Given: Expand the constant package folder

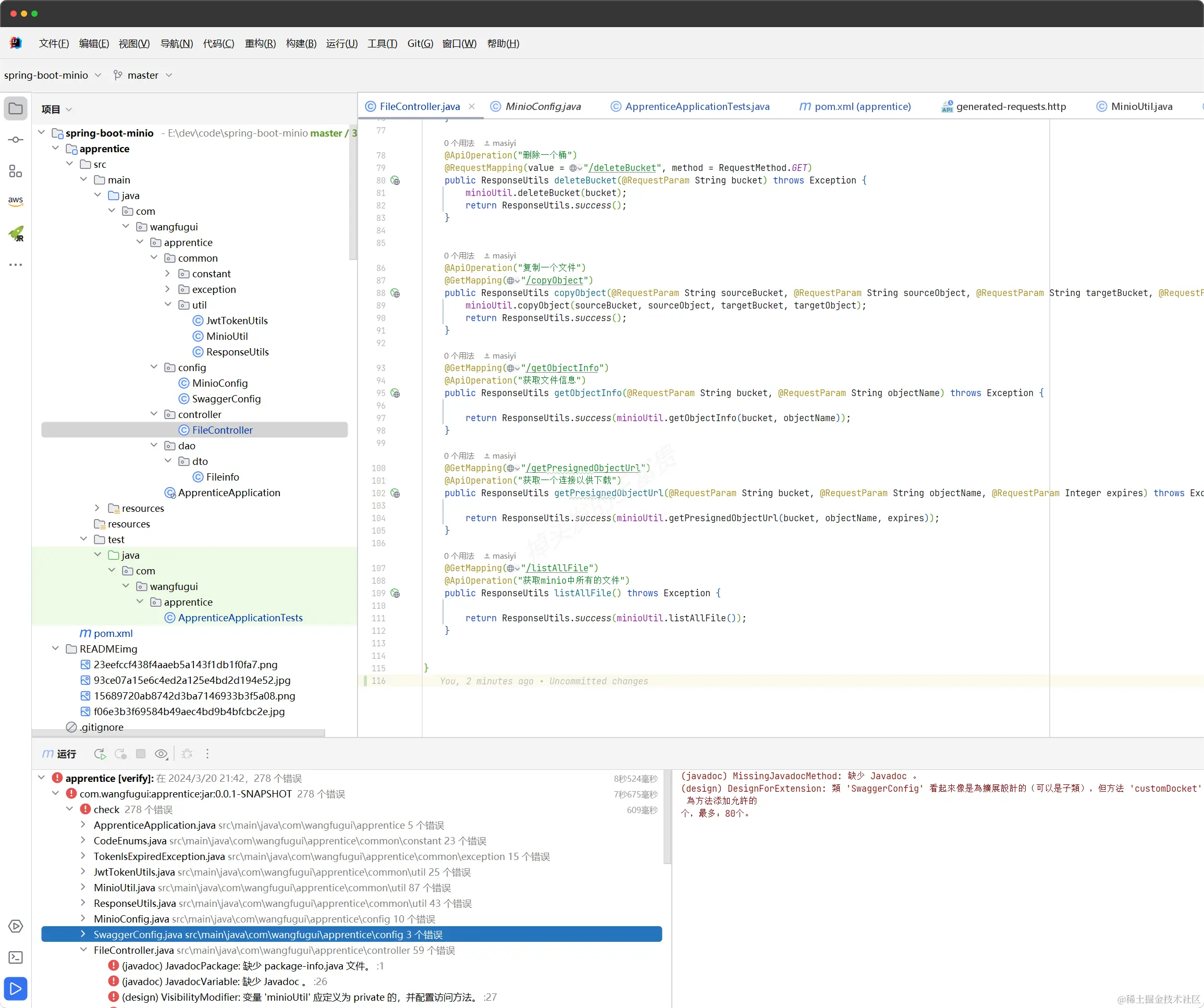Looking at the screenshot, I should tap(167, 274).
